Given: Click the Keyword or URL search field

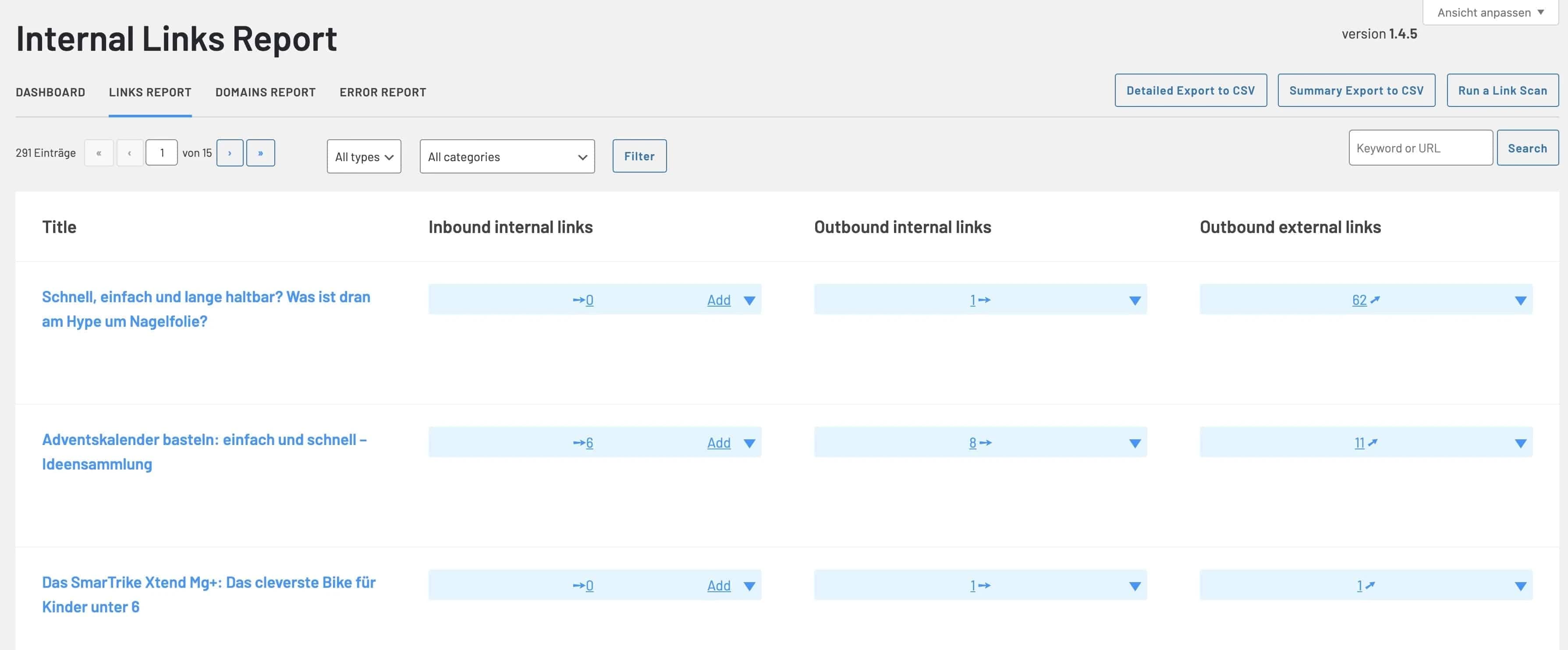Looking at the screenshot, I should pyautogui.click(x=1421, y=147).
